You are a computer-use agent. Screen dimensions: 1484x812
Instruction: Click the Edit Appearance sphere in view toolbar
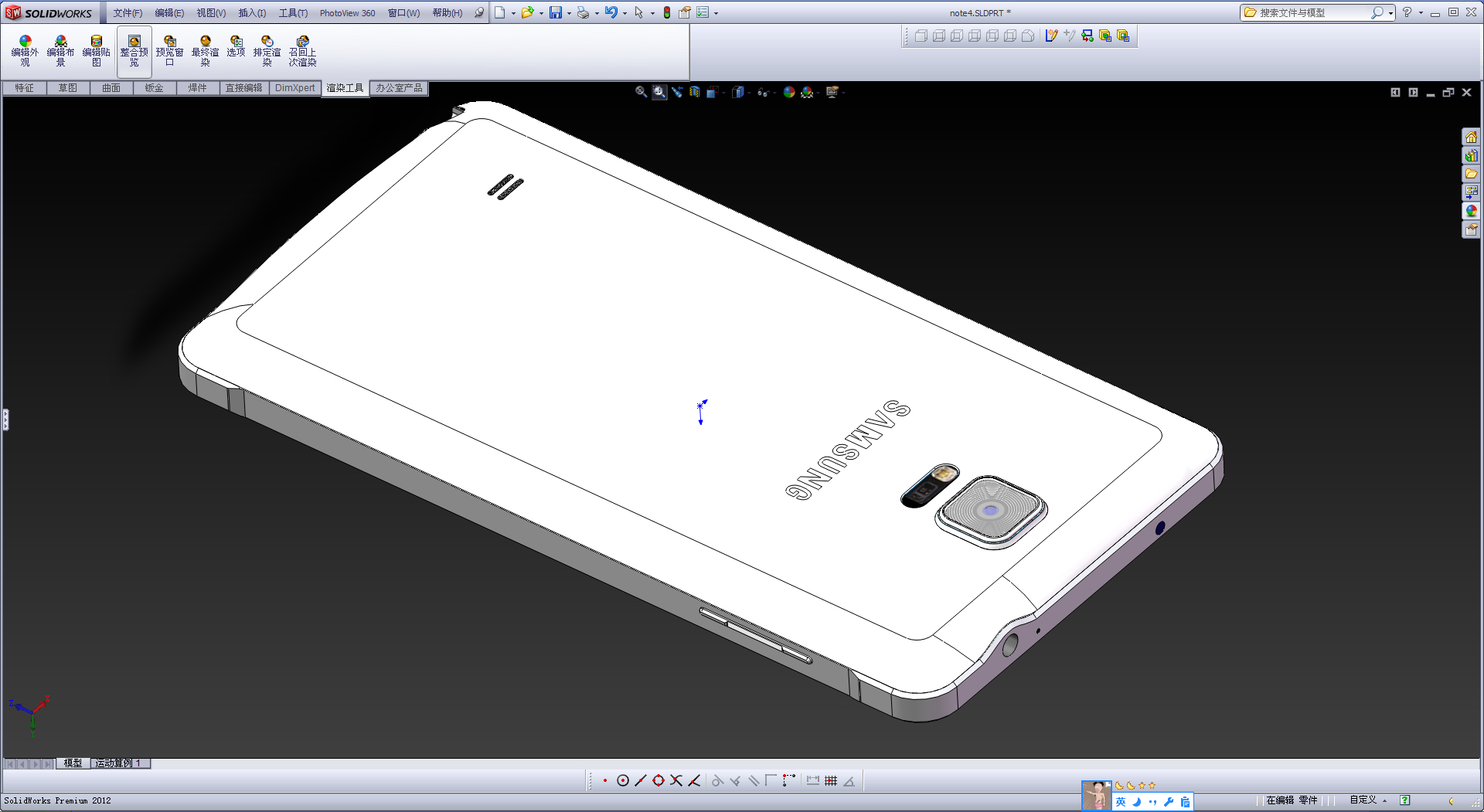[789, 92]
